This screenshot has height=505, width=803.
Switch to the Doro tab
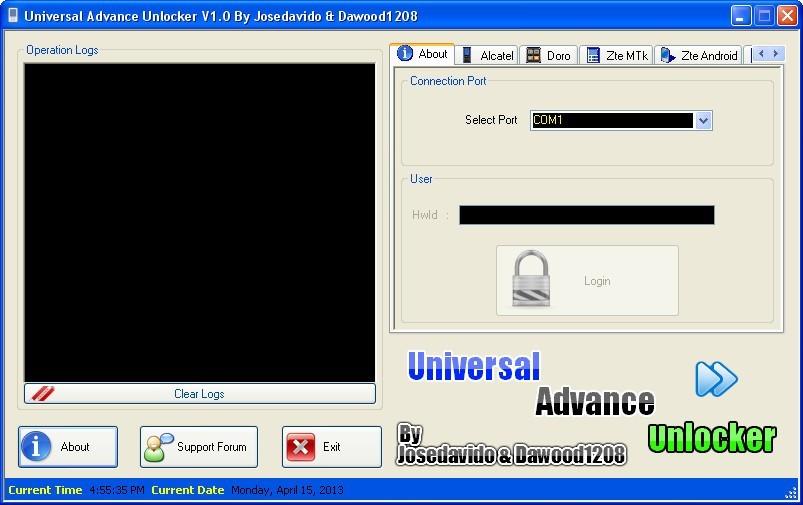click(549, 55)
